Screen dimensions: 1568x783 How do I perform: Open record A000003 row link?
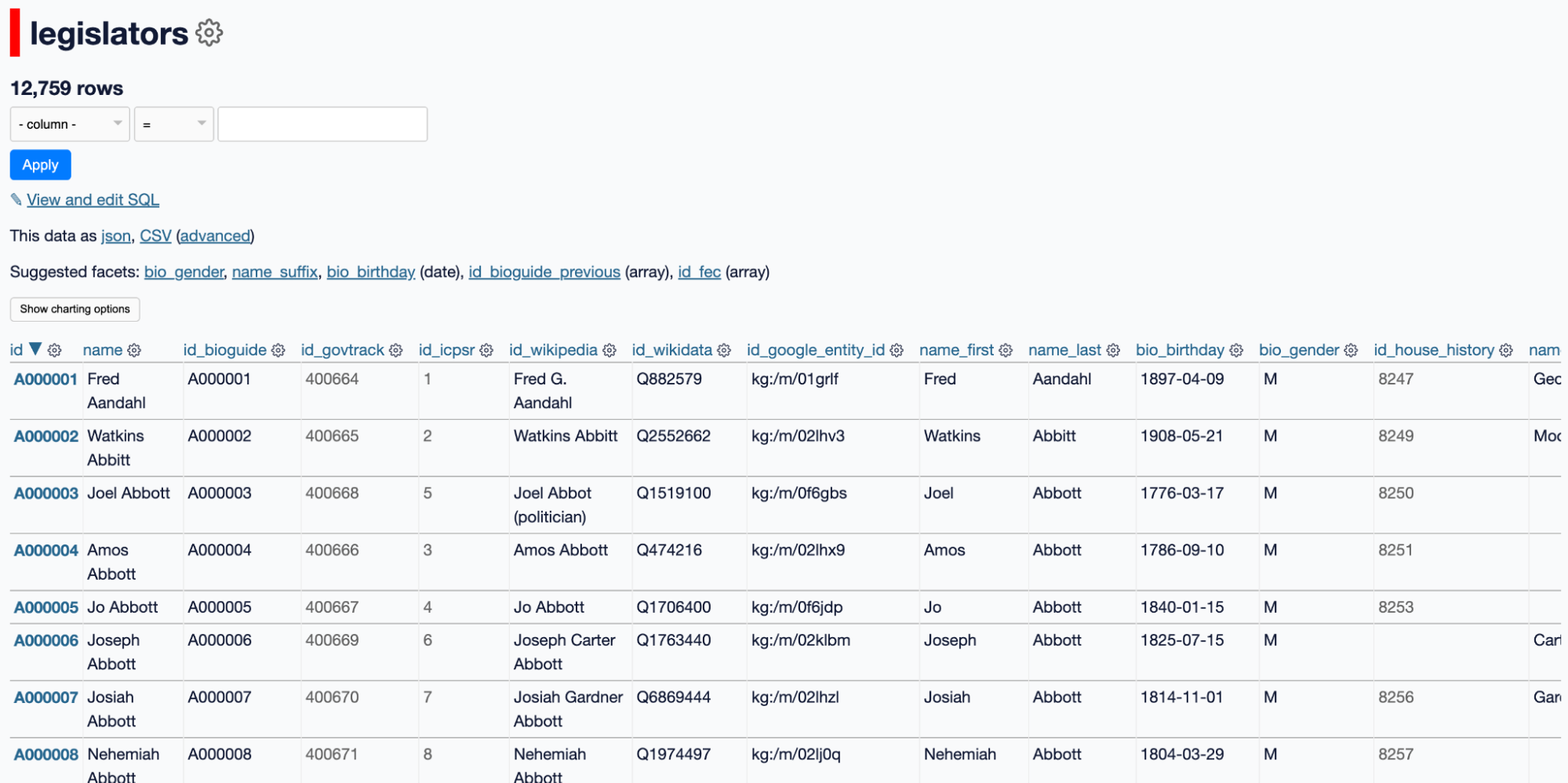(46, 493)
